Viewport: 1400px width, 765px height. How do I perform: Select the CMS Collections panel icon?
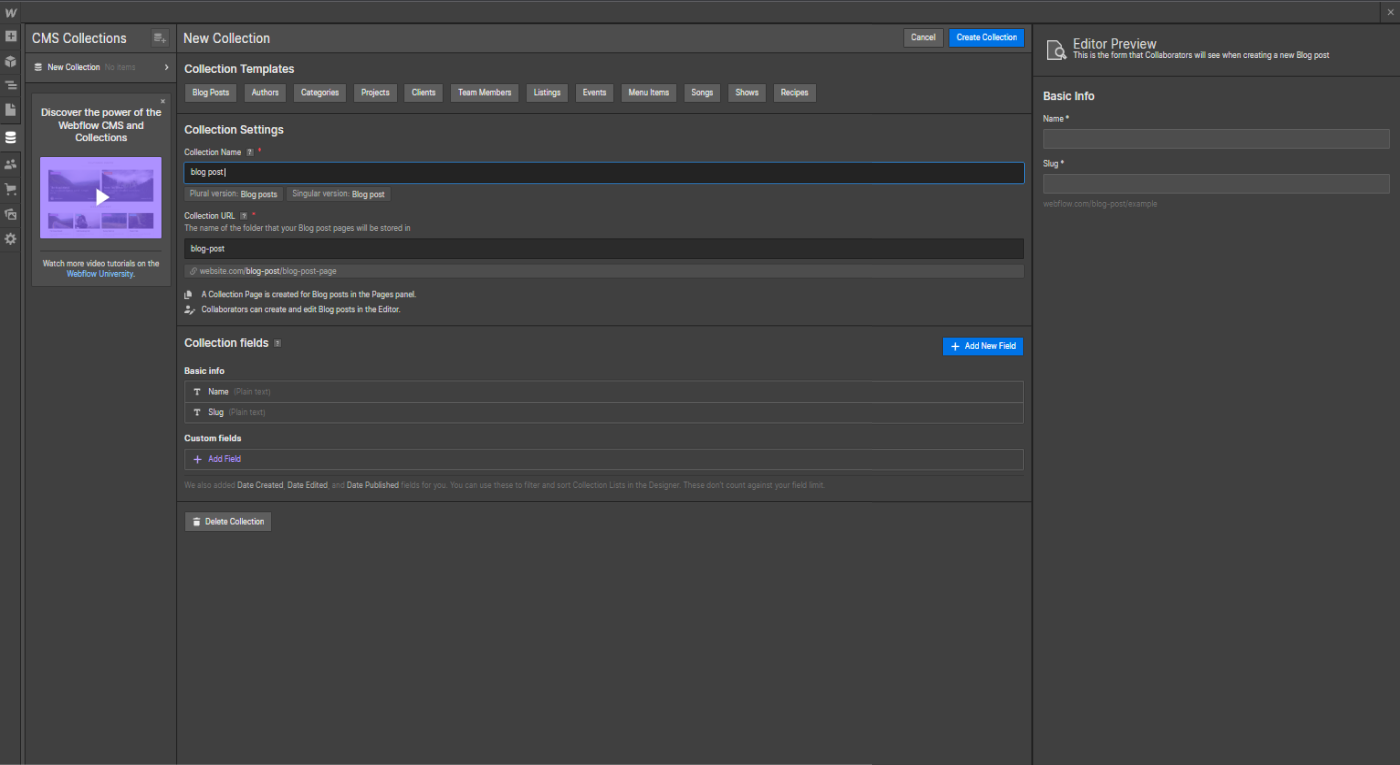(11, 137)
